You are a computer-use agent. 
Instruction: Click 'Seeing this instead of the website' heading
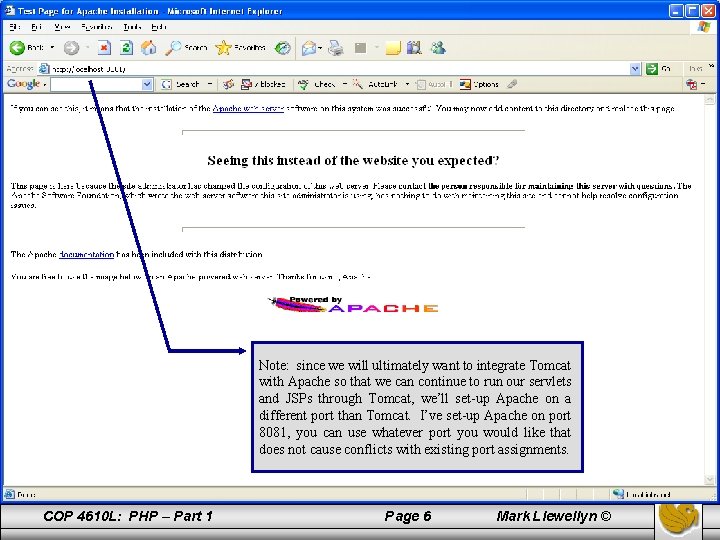pyautogui.click(x=353, y=161)
